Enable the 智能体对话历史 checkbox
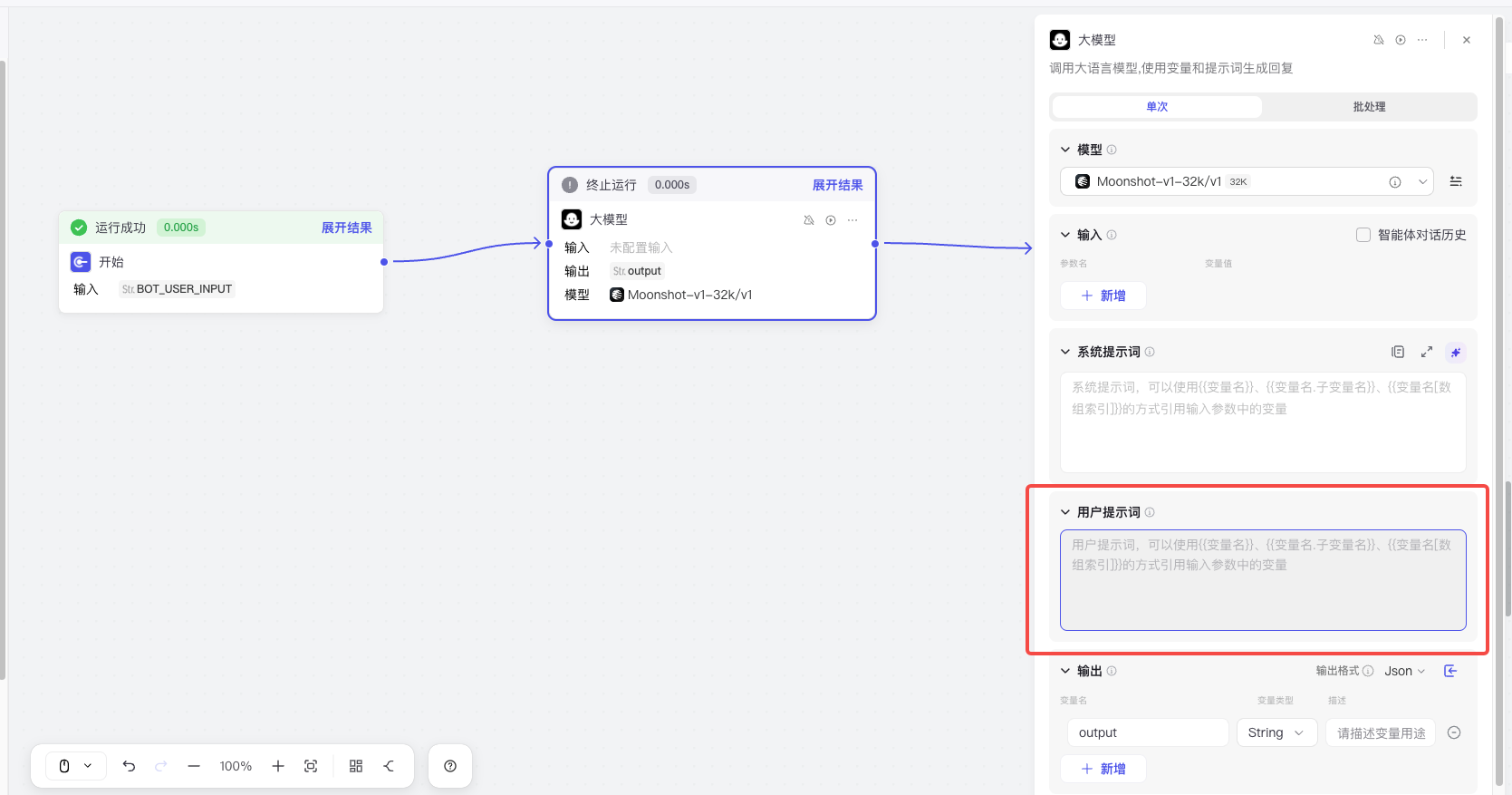 click(1363, 235)
